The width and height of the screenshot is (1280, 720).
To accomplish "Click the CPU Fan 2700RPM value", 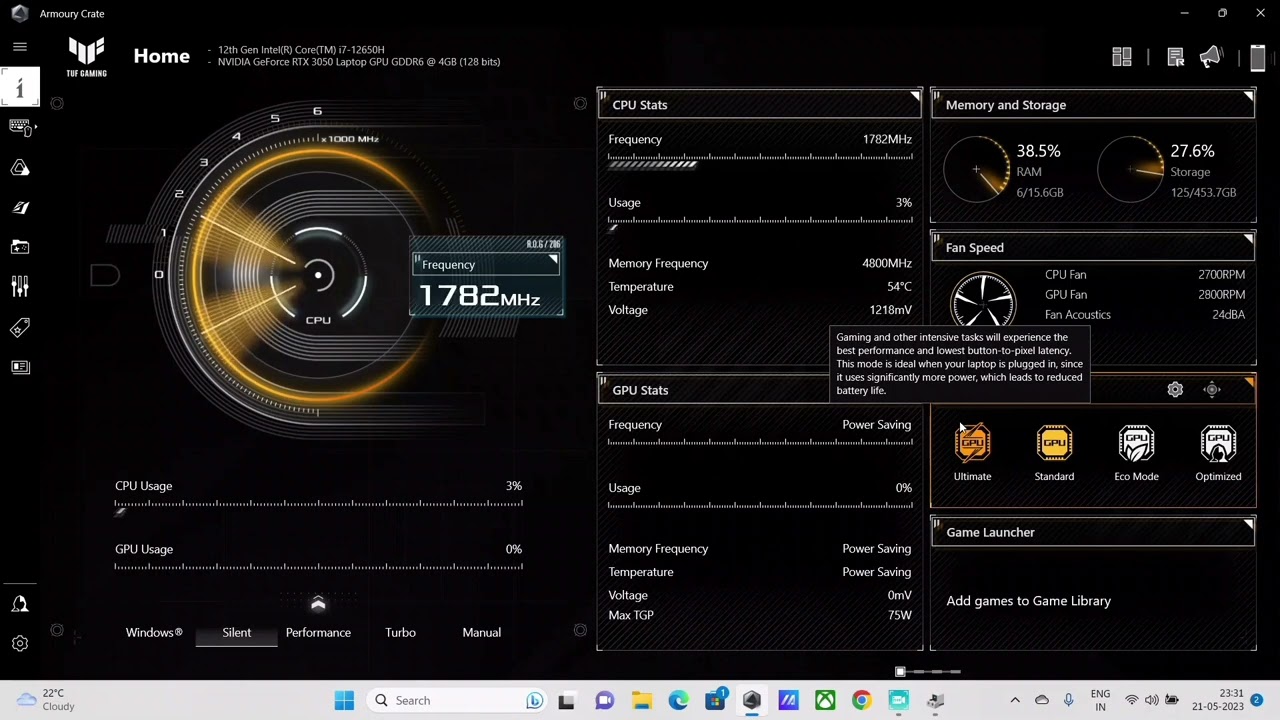I will pyautogui.click(x=1221, y=274).
